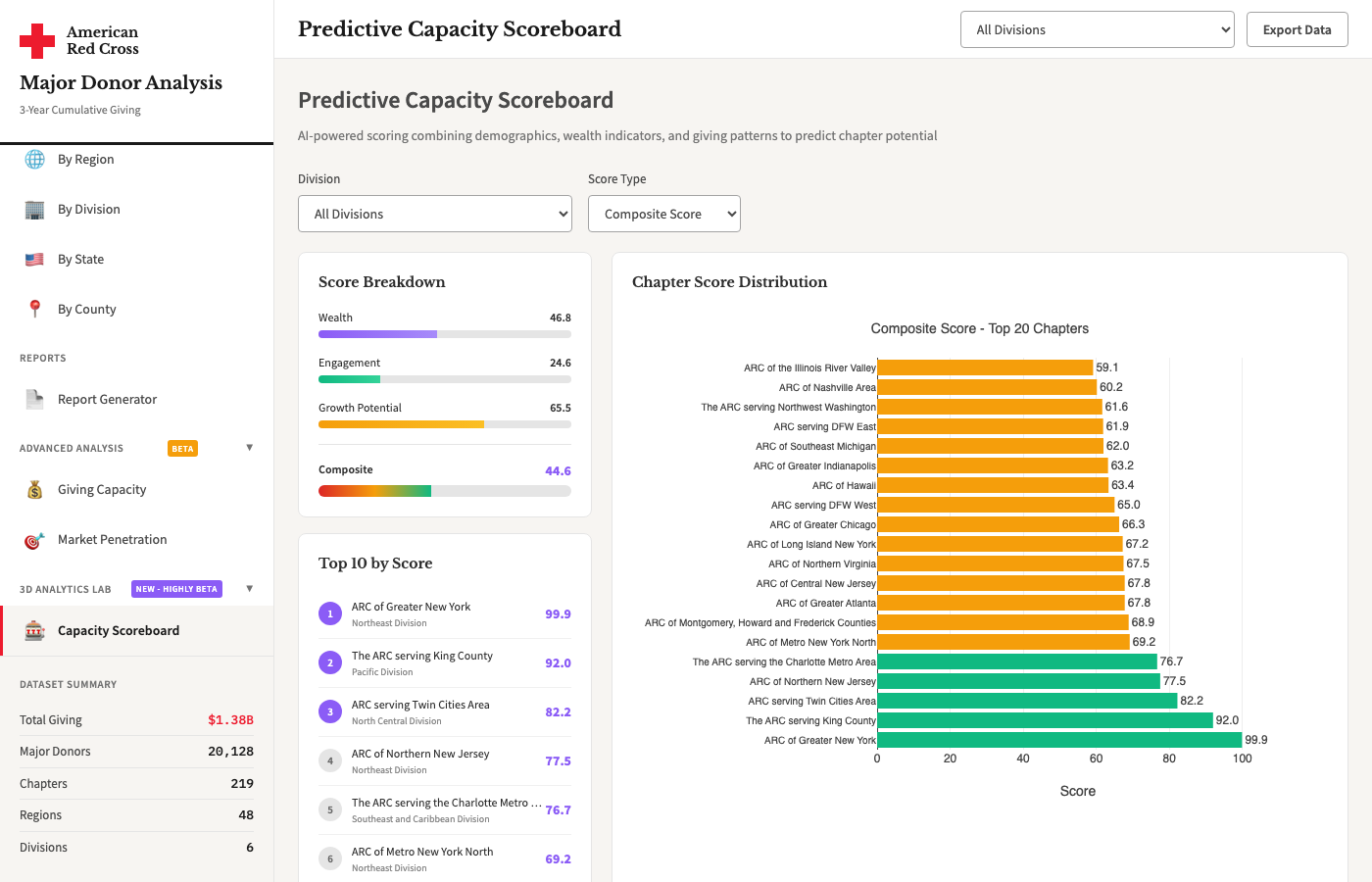Click the Export Data button
This screenshot has width=1372, height=882.
(x=1298, y=29)
